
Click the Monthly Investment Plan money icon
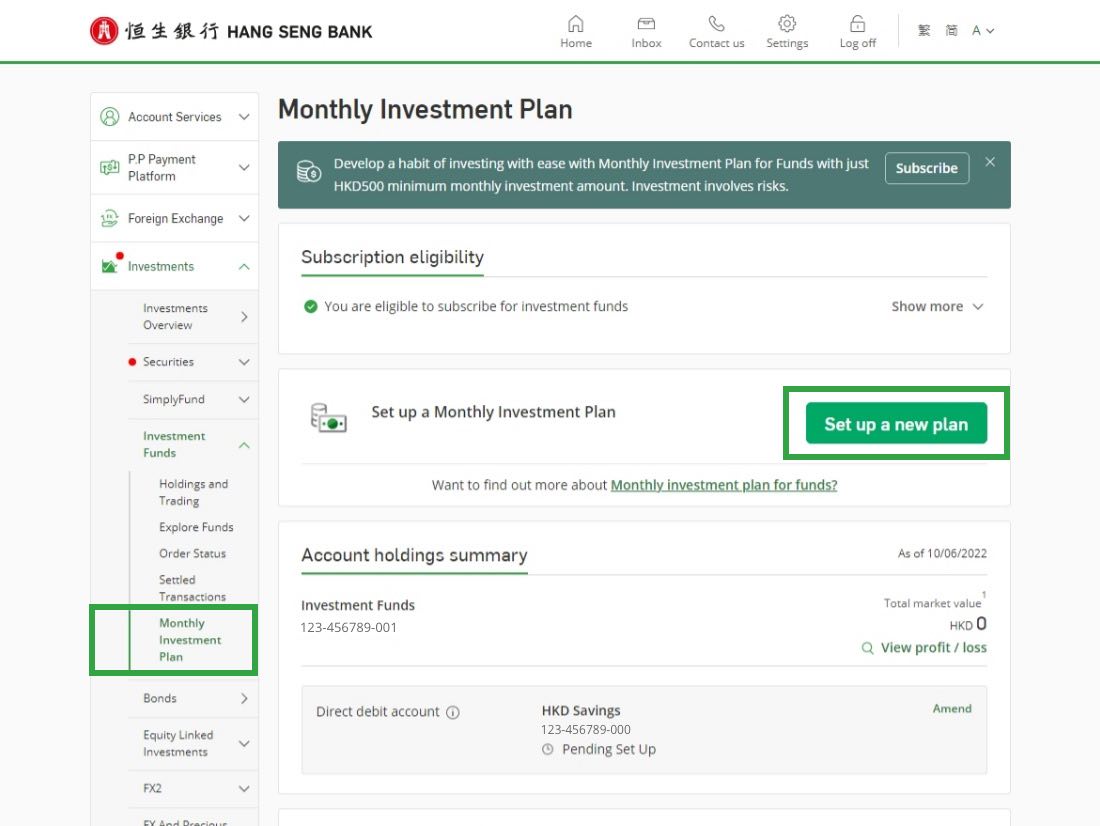click(x=328, y=418)
